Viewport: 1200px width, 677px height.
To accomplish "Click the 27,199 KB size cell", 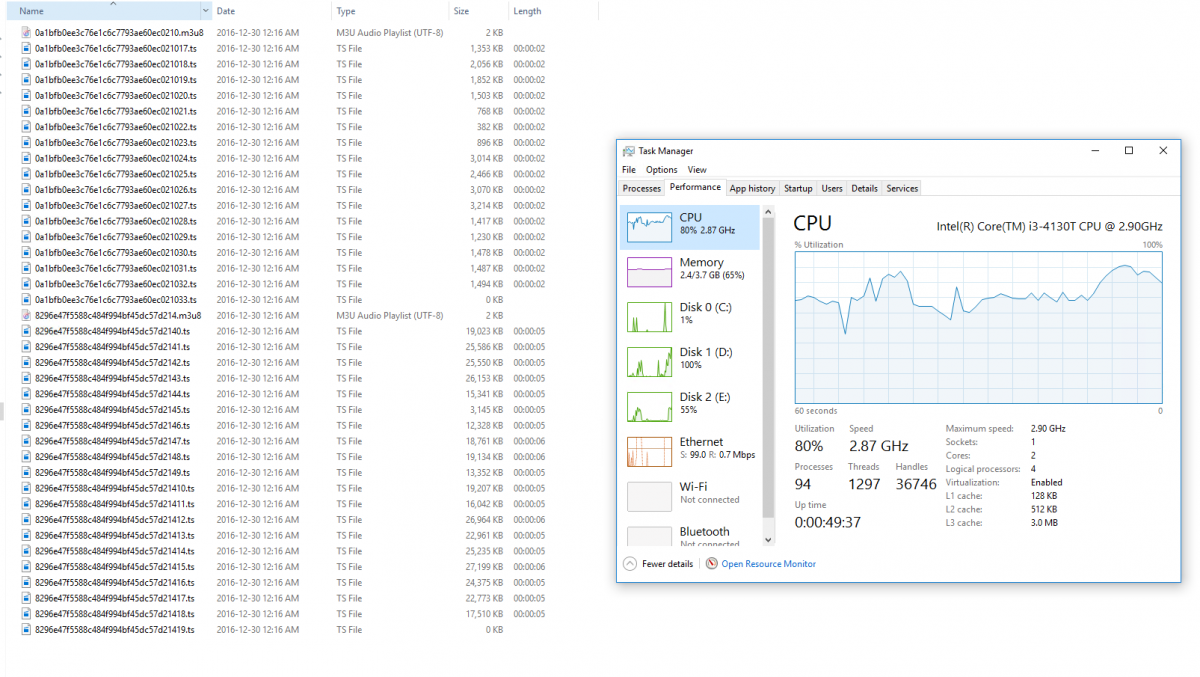I will (484, 567).
